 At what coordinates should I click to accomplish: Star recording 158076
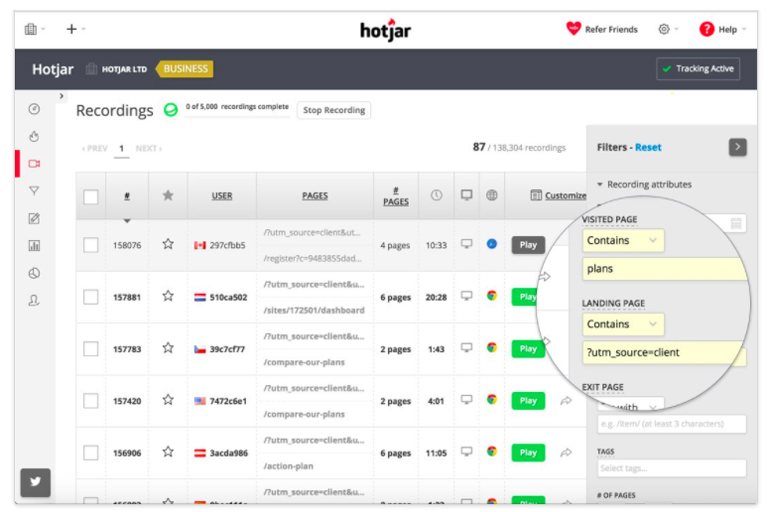click(168, 244)
